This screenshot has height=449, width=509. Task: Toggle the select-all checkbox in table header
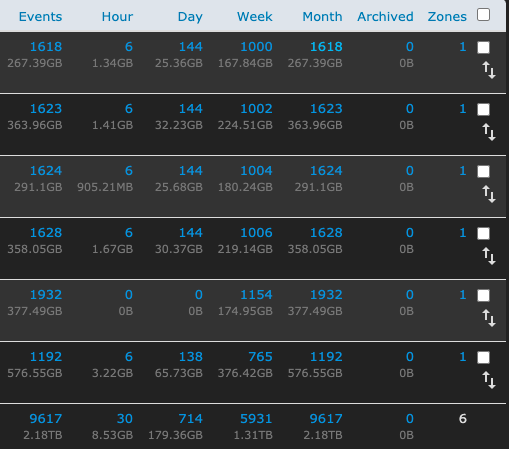click(483, 15)
